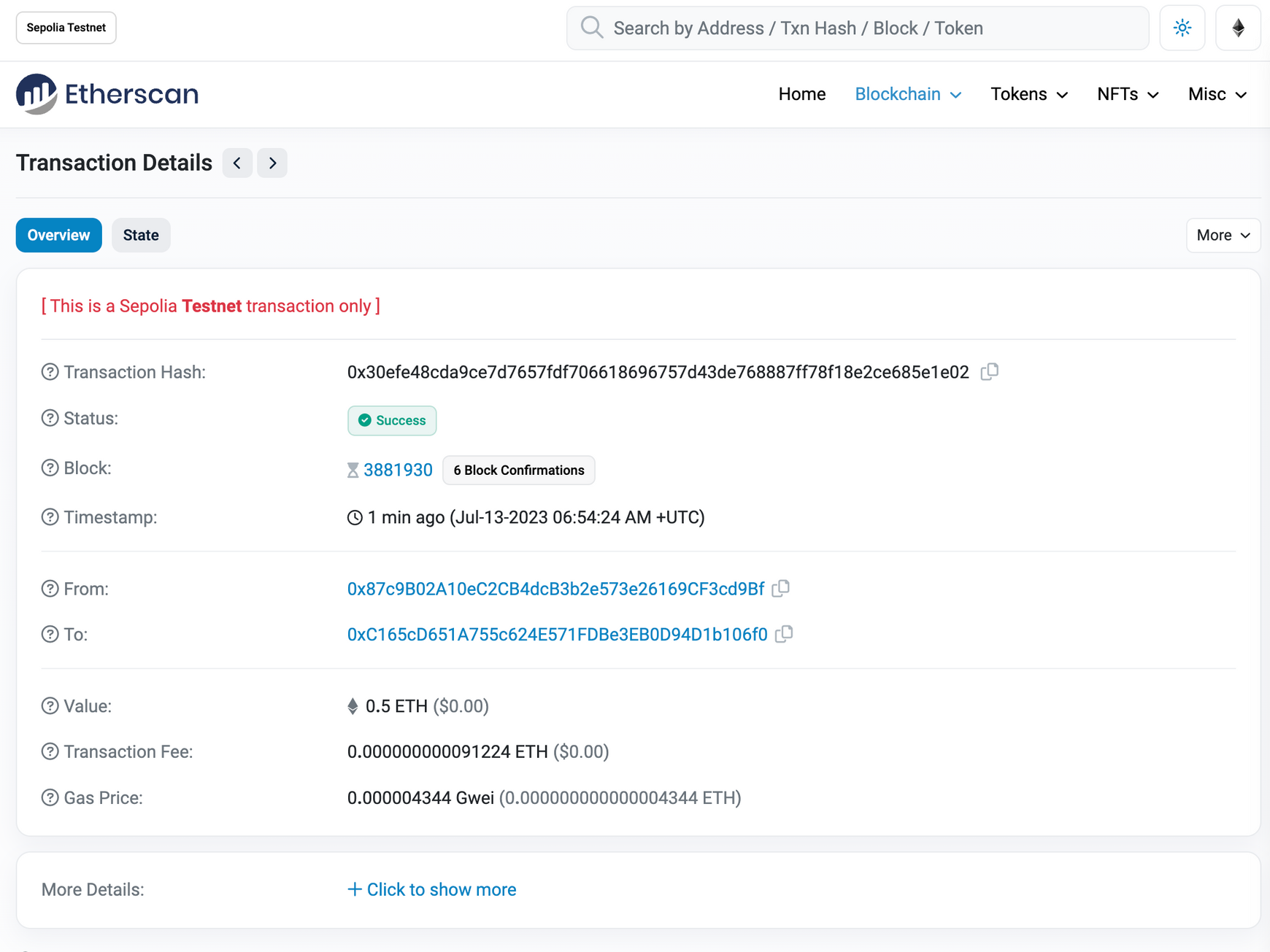Viewport: 1270px width, 952px height.
Task: Click the More Details label
Action: [93, 889]
